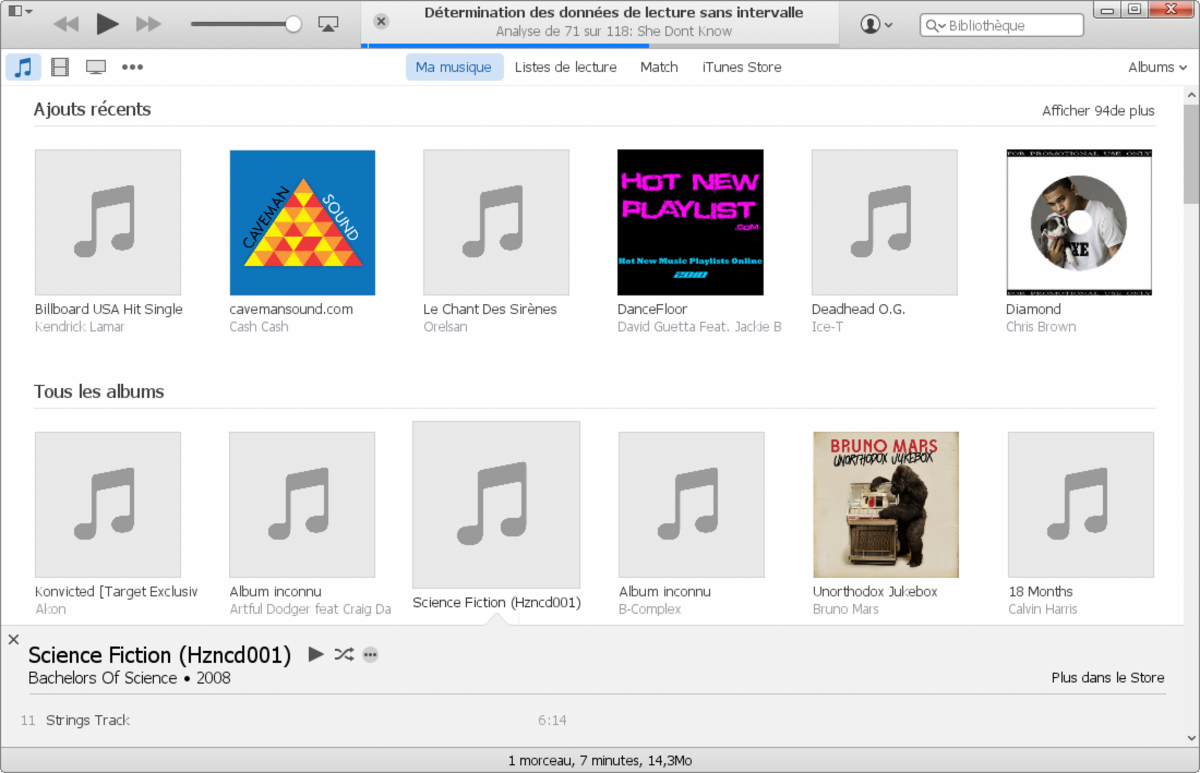
Task: Click the Next track fast-forward button
Action: click(x=149, y=24)
